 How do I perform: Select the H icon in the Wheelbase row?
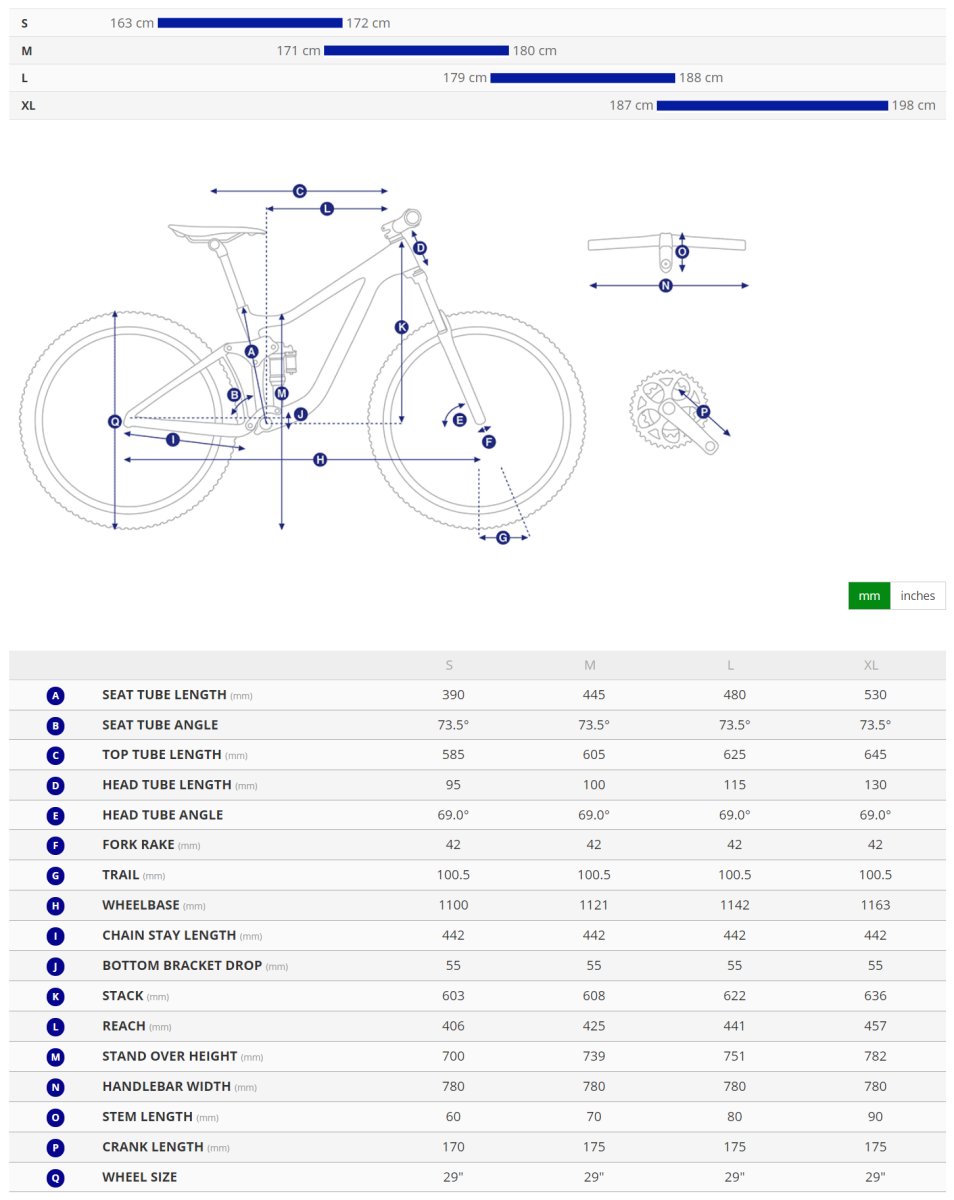click(56, 906)
